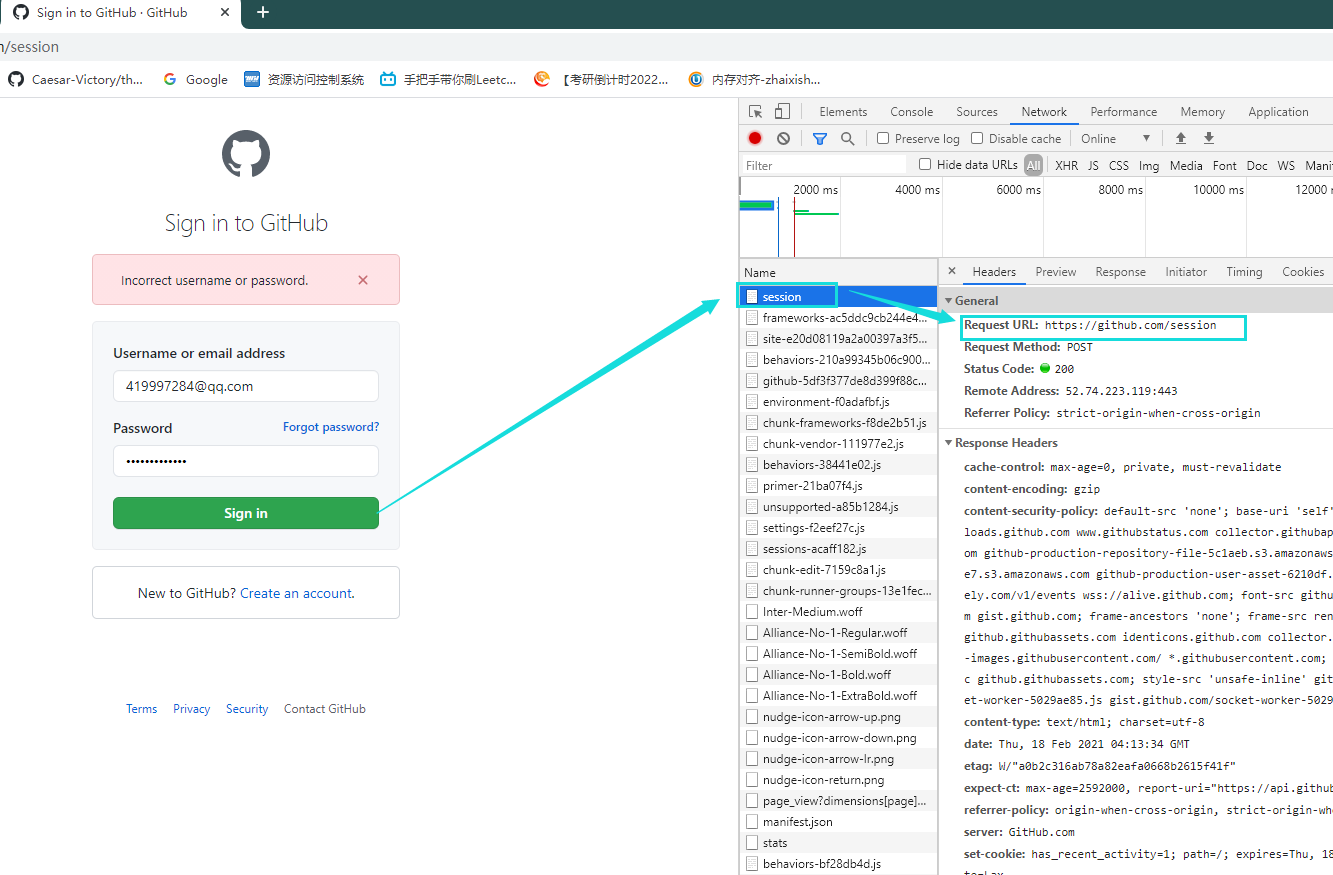Focus the Password input field
The image size is (1333, 875).
pos(246,461)
